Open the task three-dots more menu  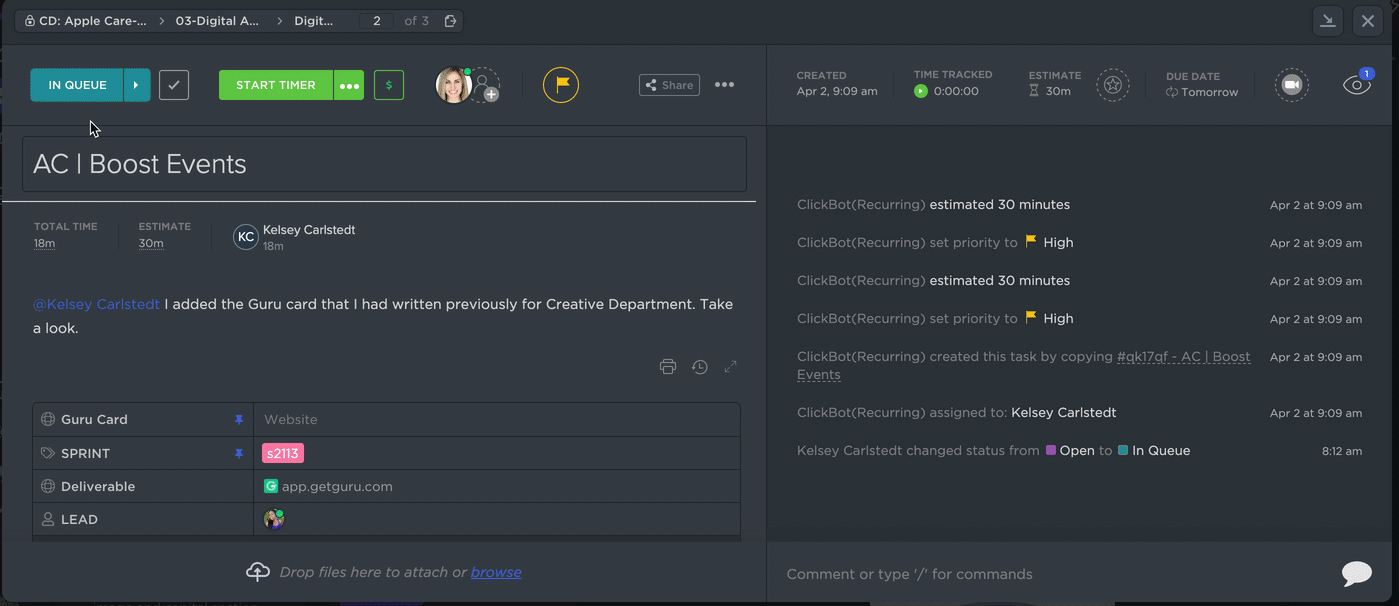pyautogui.click(x=725, y=85)
